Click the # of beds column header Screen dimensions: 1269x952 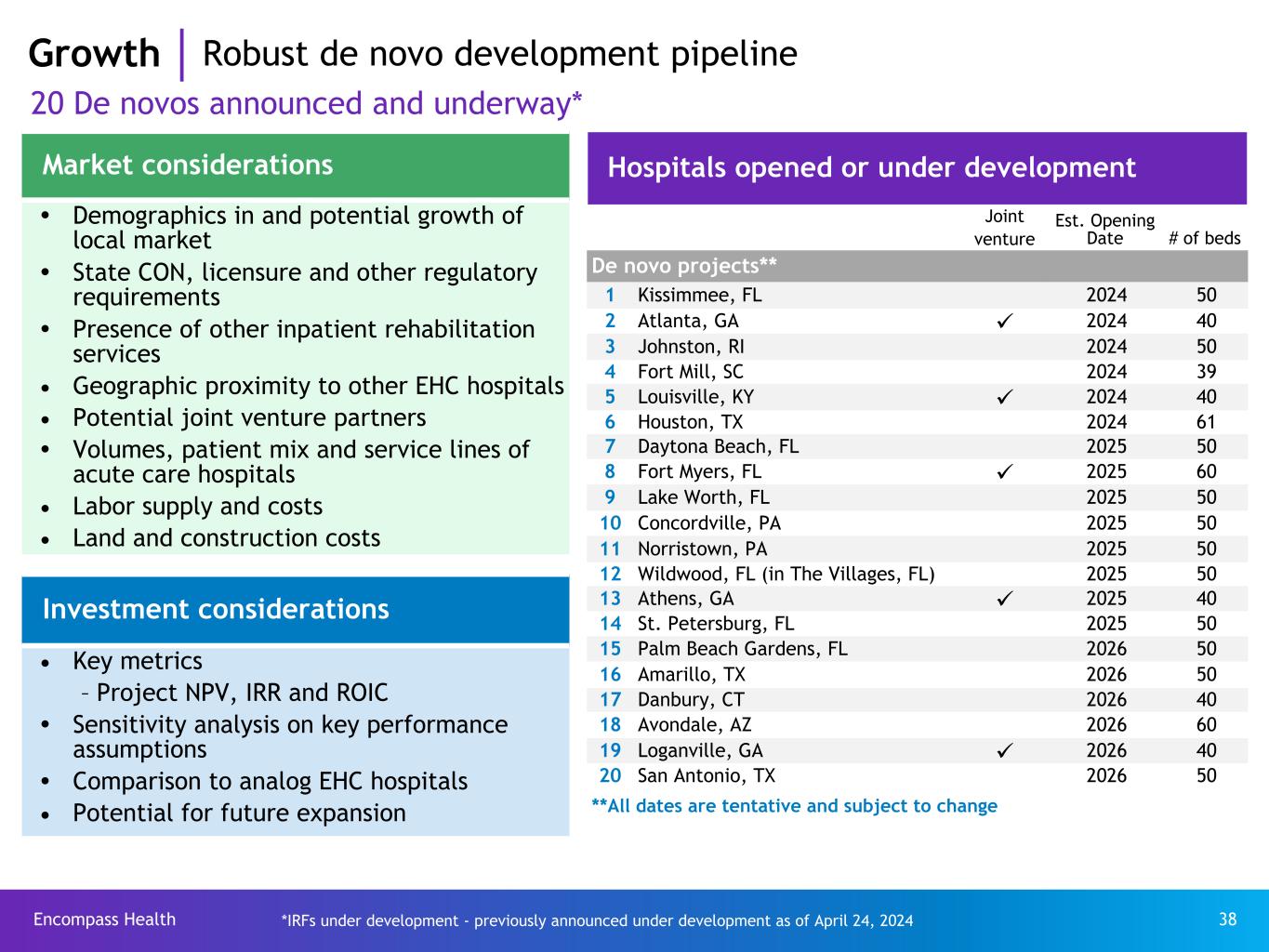coord(1204,238)
